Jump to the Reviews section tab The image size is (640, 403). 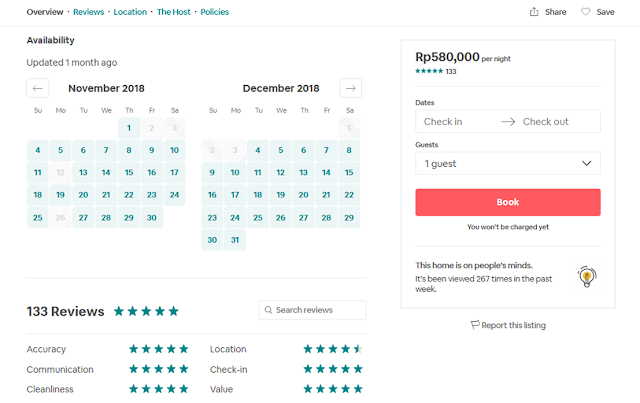[x=89, y=12]
